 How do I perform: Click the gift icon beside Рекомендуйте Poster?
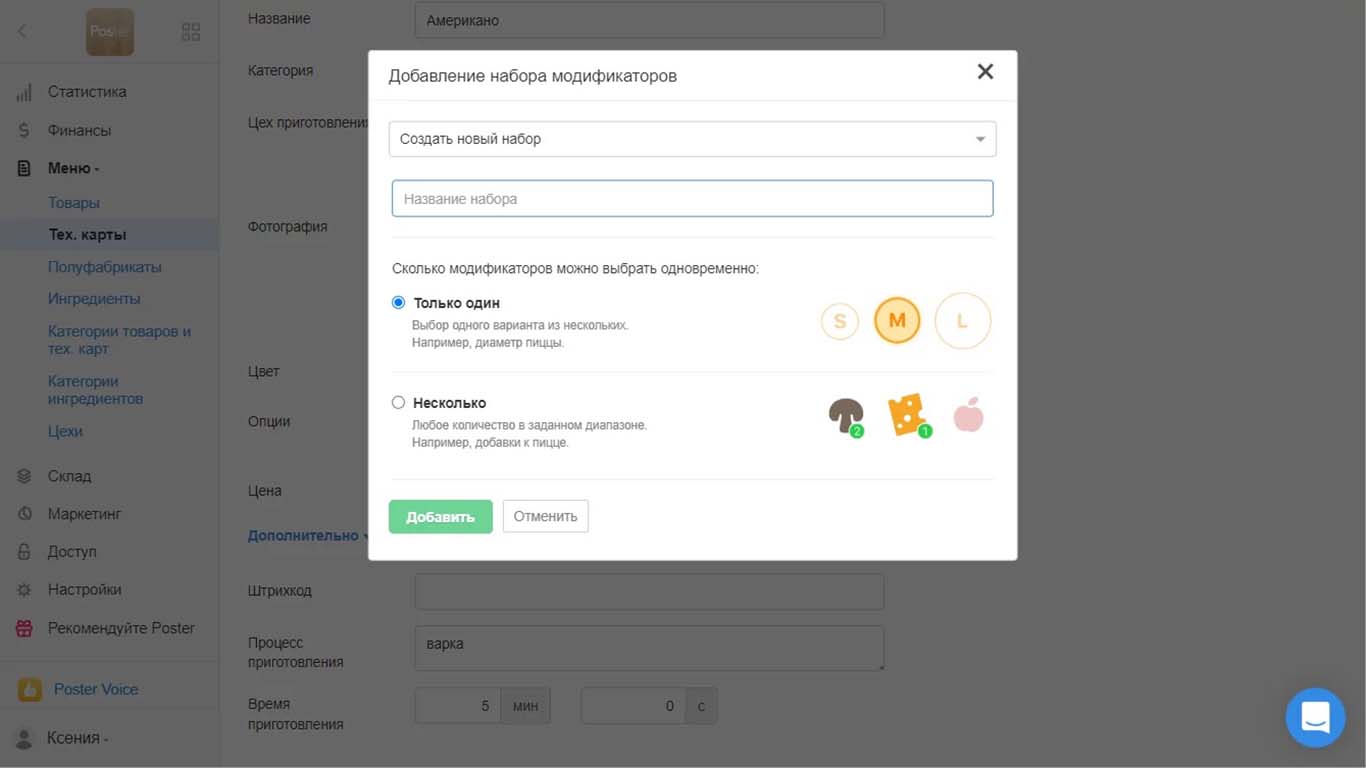(24, 628)
